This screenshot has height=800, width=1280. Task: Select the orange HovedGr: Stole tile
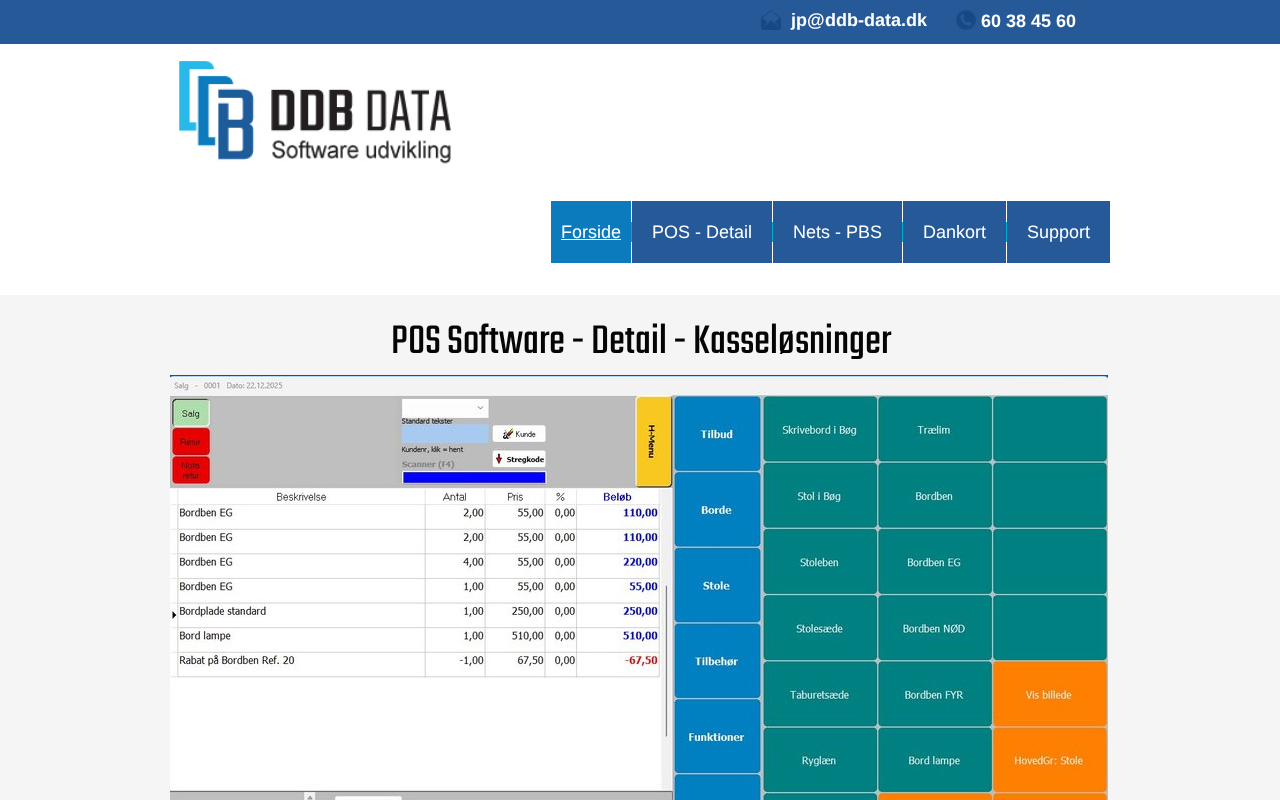[1049, 760]
